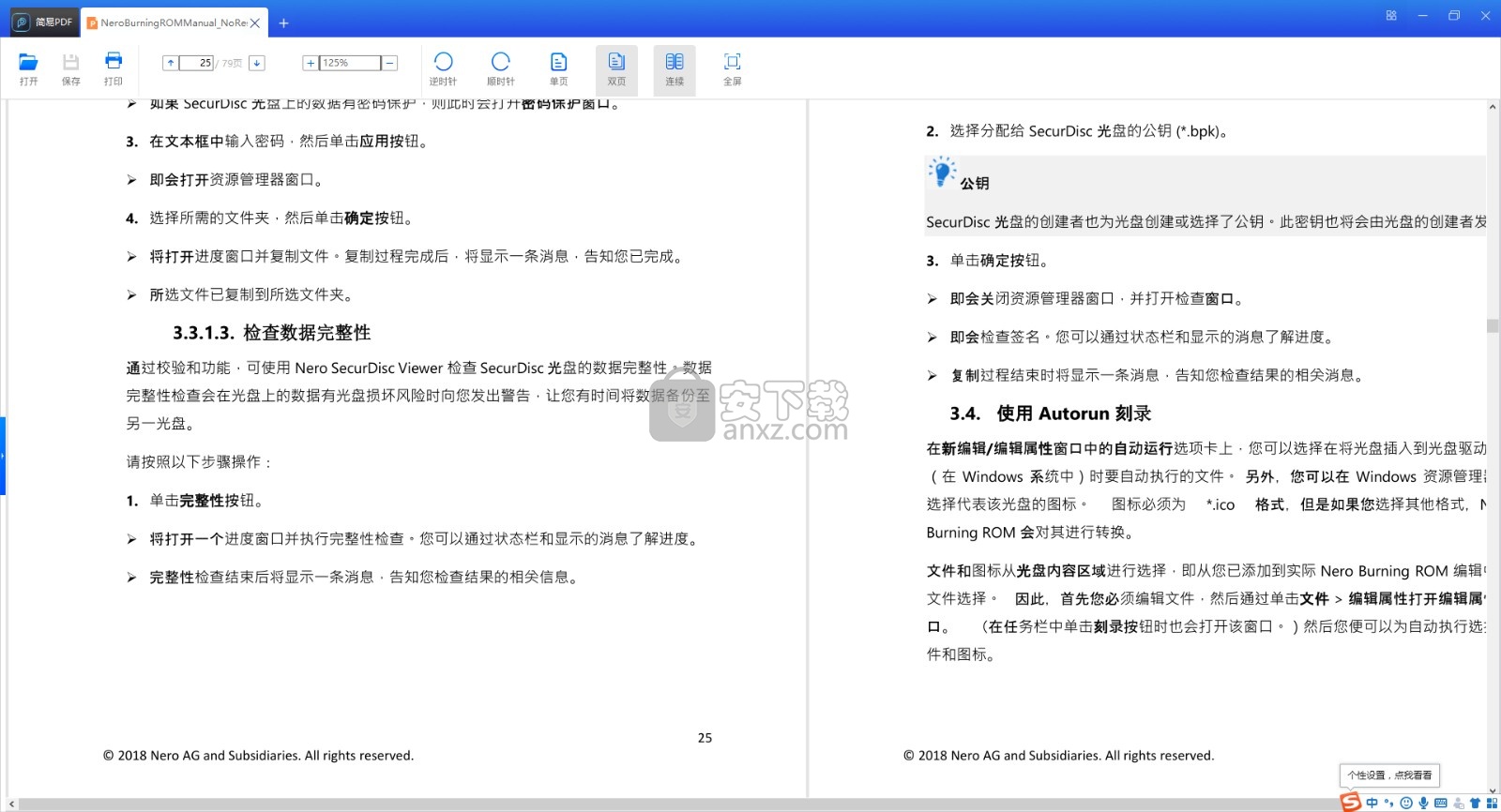Go to next page with down arrow

[x=256, y=63]
